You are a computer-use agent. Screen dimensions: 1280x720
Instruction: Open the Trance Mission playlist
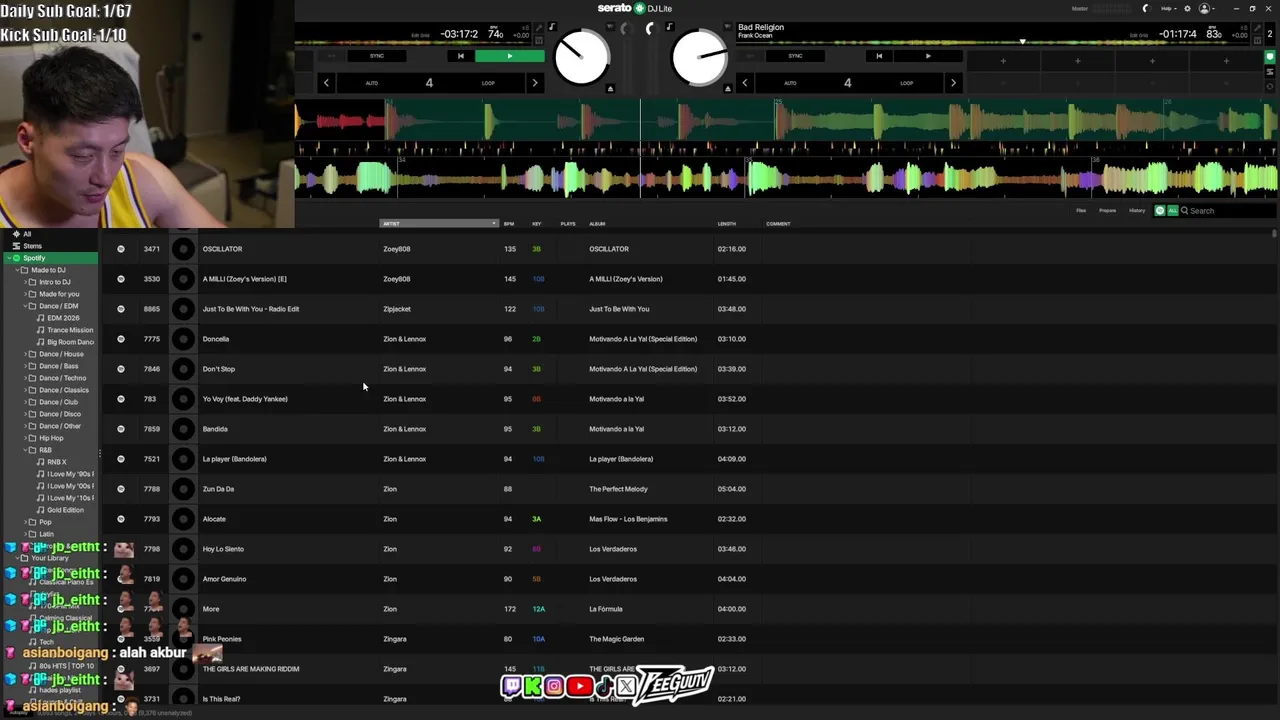coord(70,330)
